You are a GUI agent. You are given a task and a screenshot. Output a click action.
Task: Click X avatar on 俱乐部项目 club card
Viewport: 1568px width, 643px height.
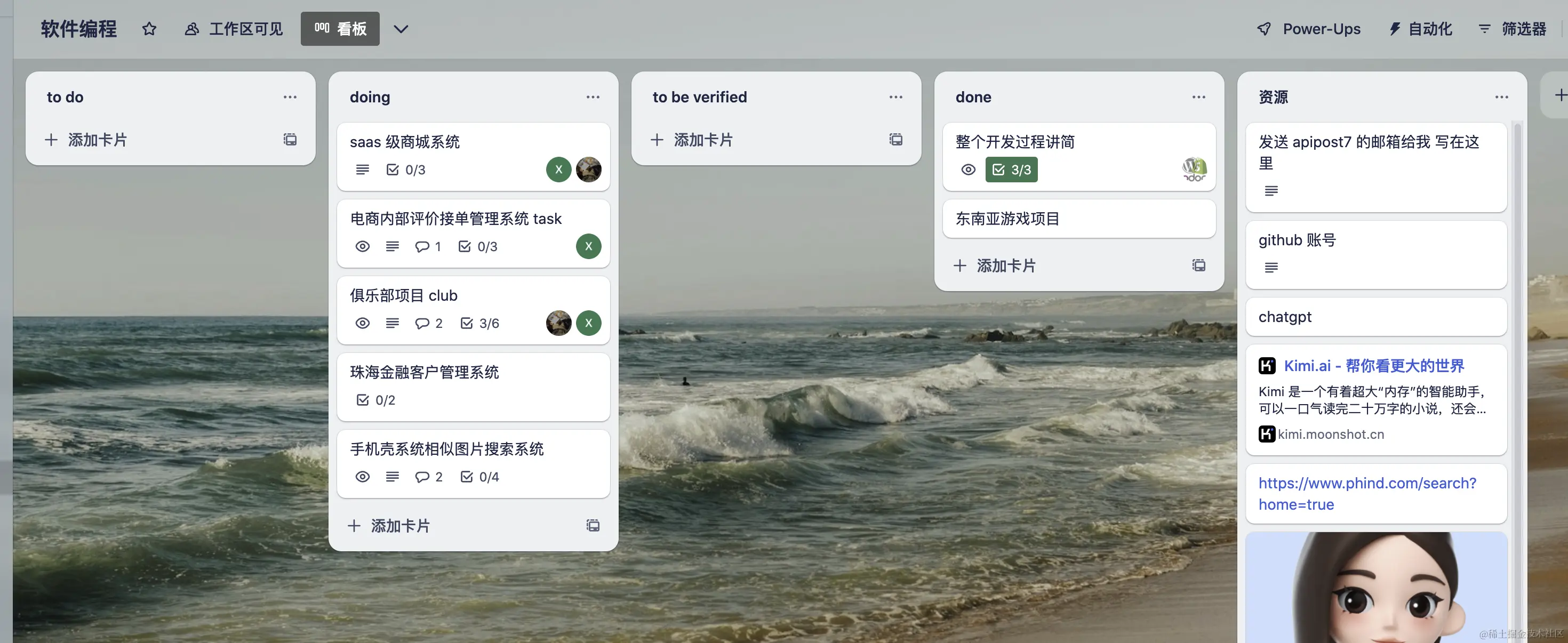(589, 323)
